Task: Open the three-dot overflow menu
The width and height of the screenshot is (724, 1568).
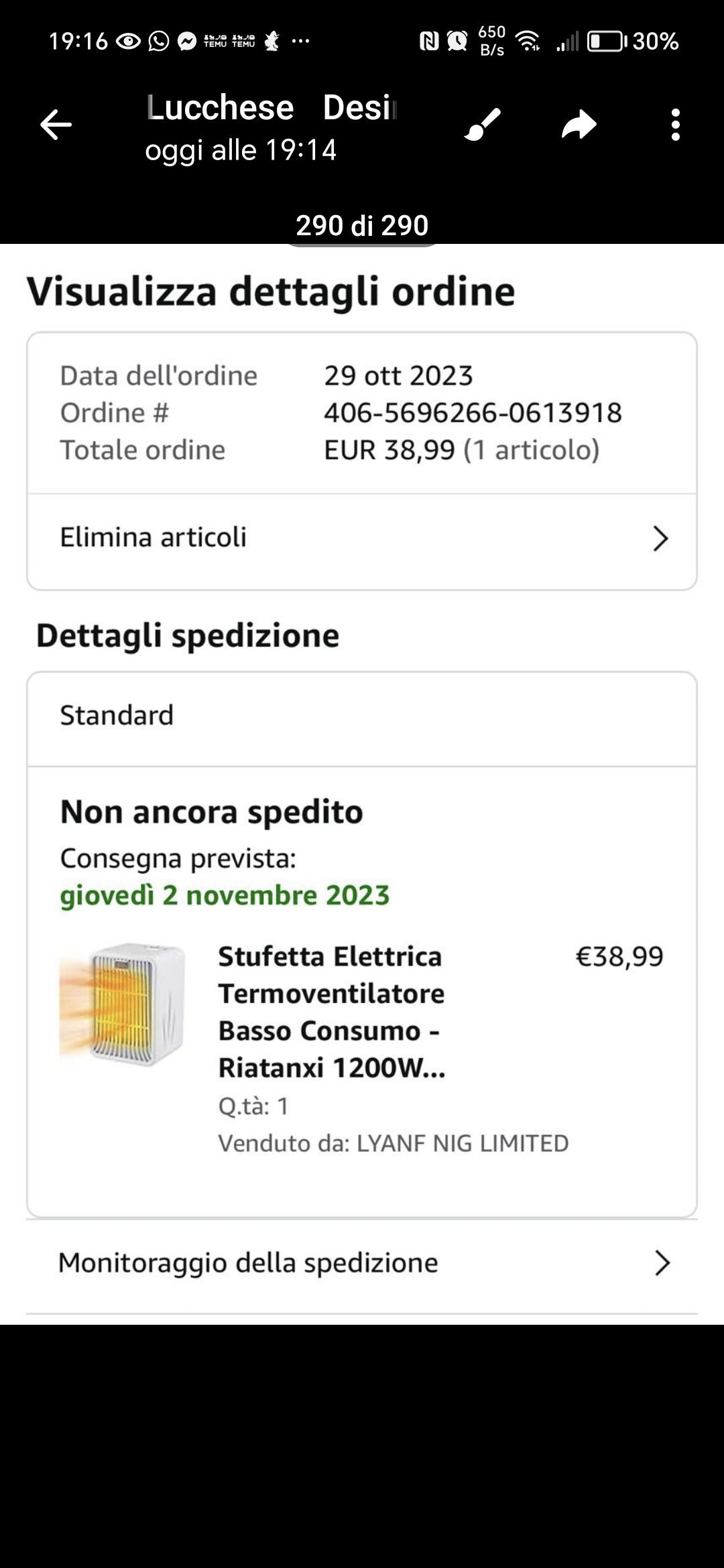Action: point(675,125)
